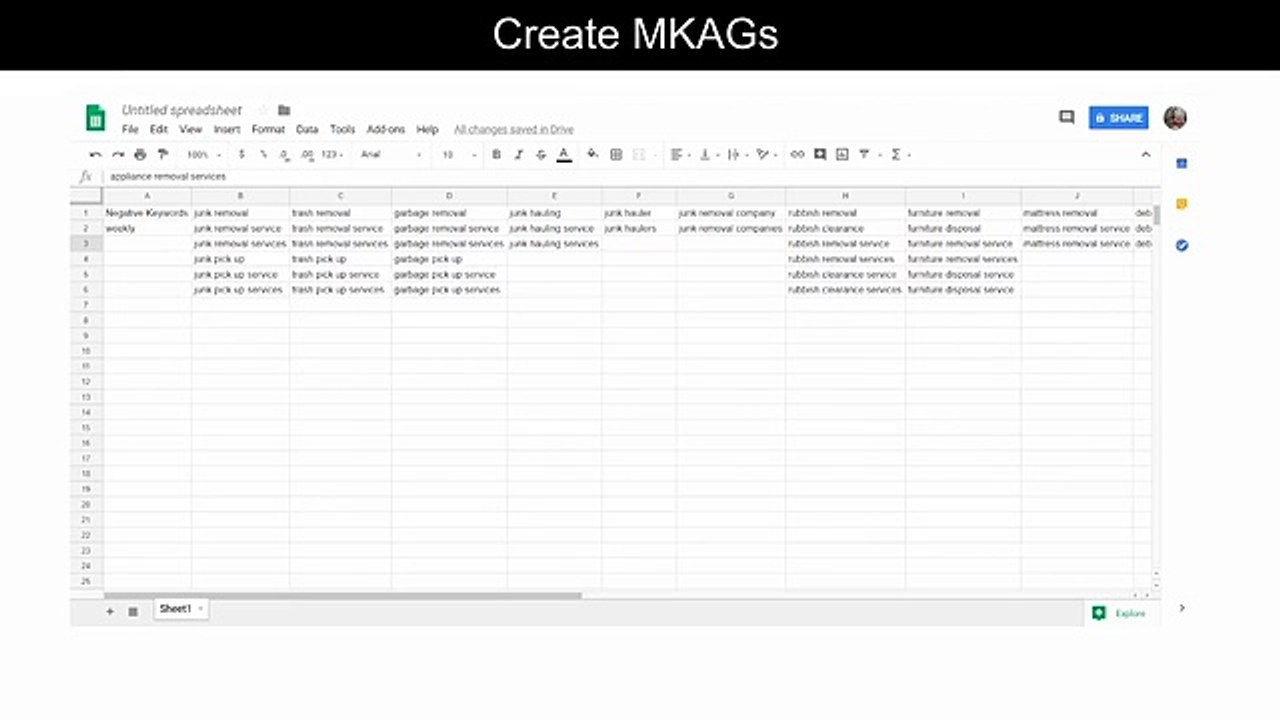Click All changes saved in Drive

[x=514, y=130]
